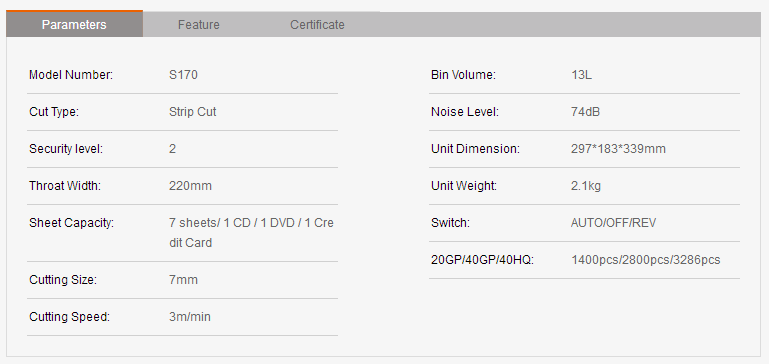Switch to the Parameters tab
The image size is (769, 364).
pos(74,24)
